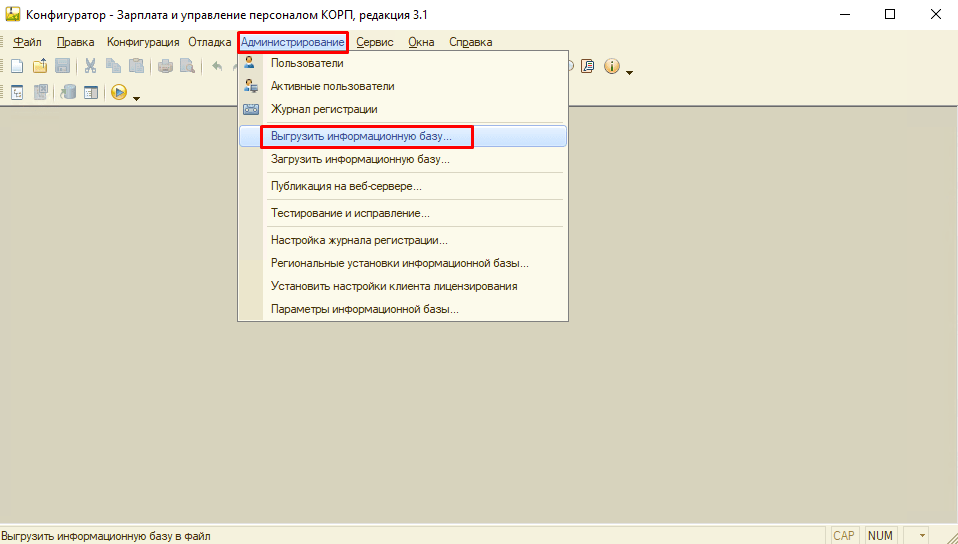Maximize the Configurator window
The image size is (958, 544).
pyautogui.click(x=890, y=15)
